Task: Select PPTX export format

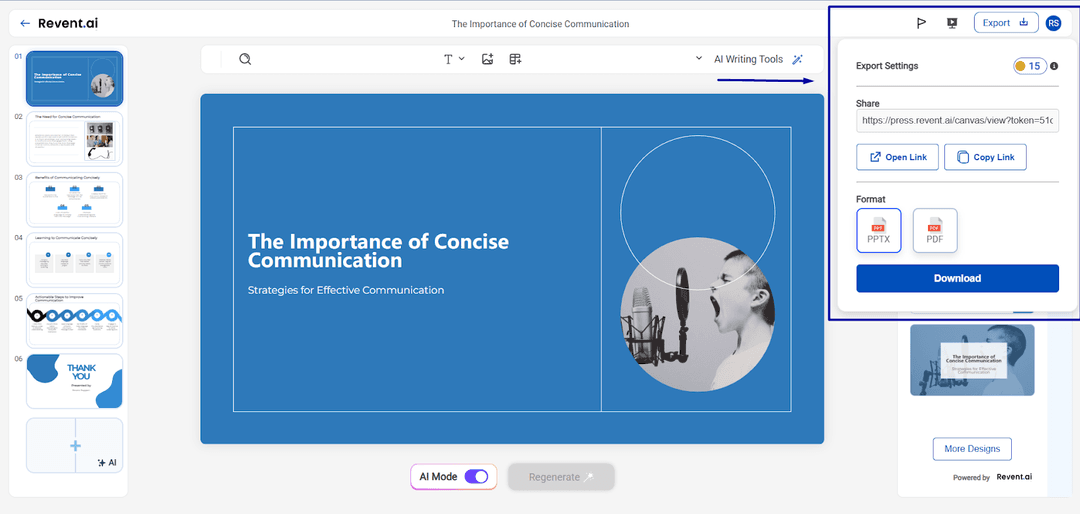Action: [x=879, y=230]
